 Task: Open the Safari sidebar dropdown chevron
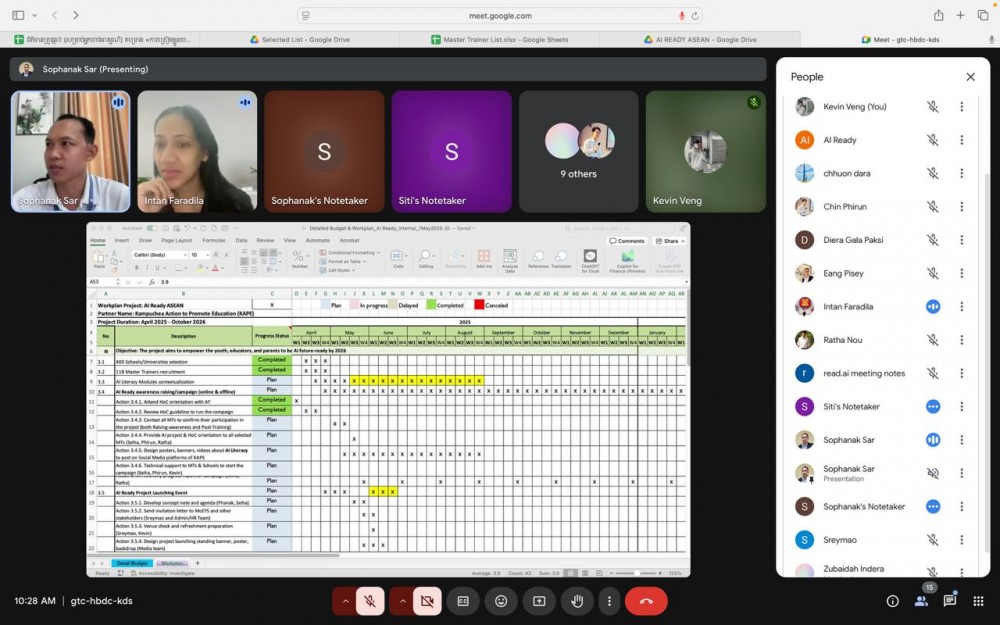click(x=34, y=15)
